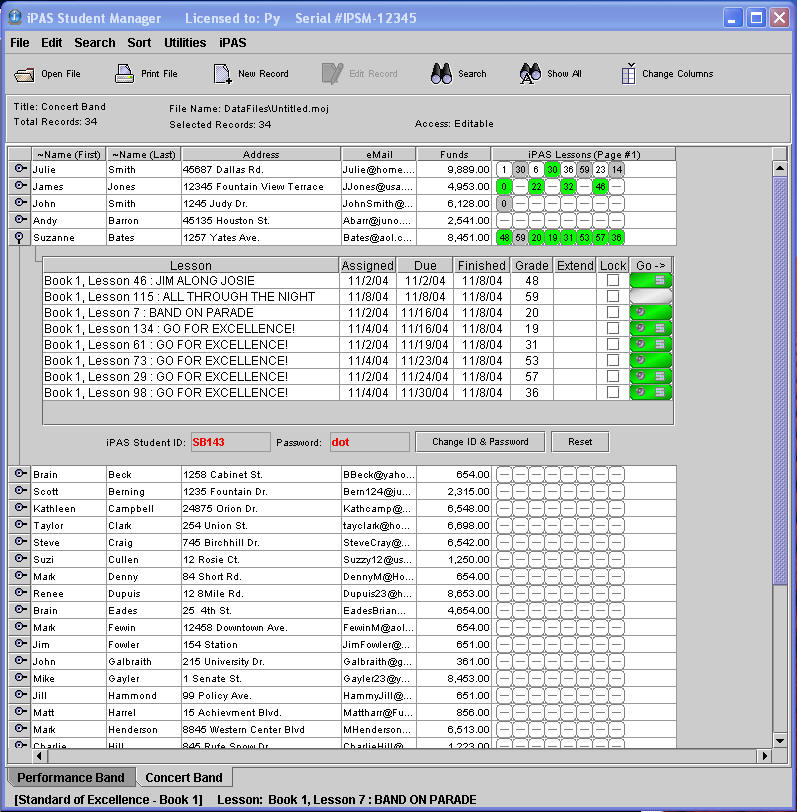Image resolution: width=797 pixels, height=812 pixels.
Task: Enable Lock for BAND ON PARADE lesson
Action: pos(612,313)
